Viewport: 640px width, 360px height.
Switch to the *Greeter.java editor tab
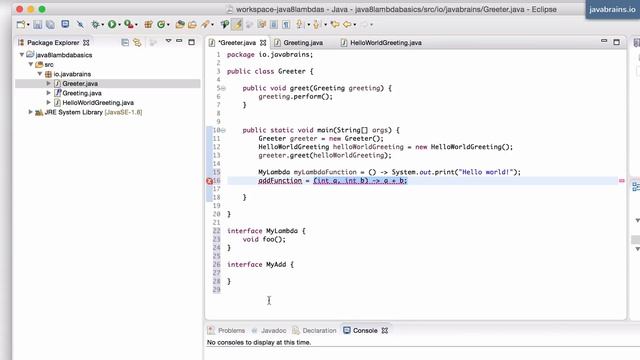[x=237, y=42]
